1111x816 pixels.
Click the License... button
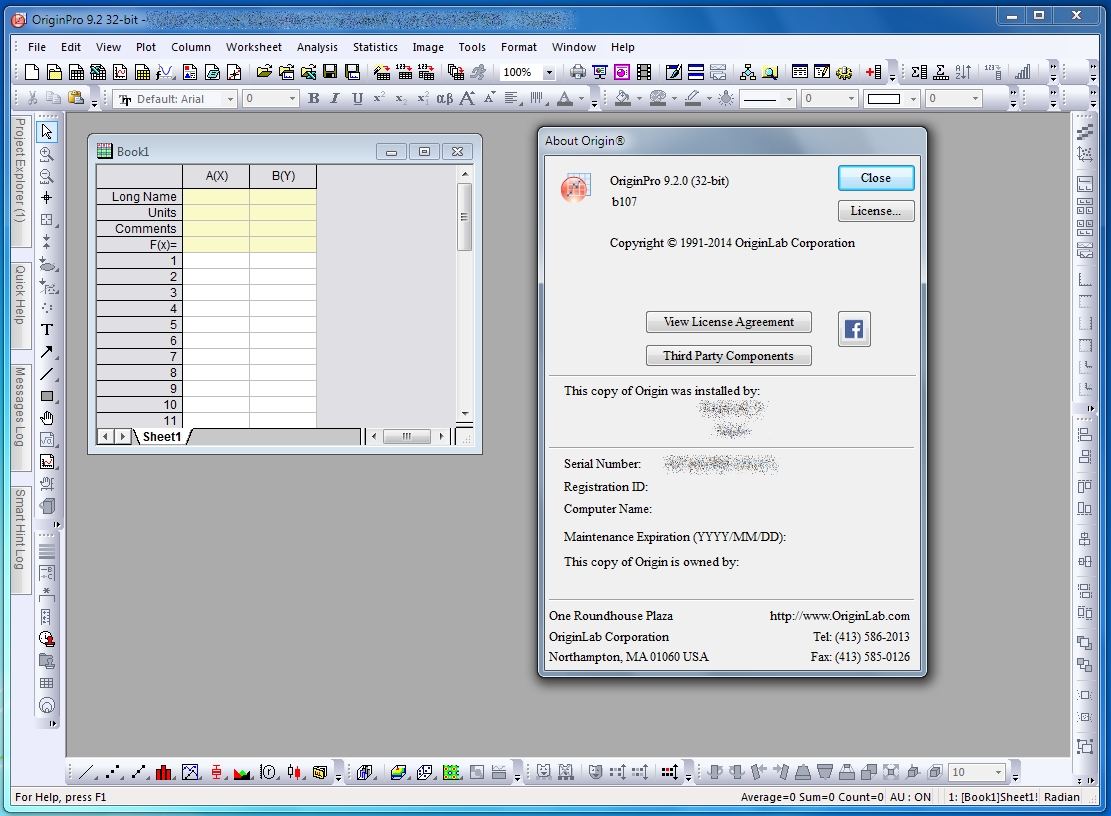[x=876, y=210]
